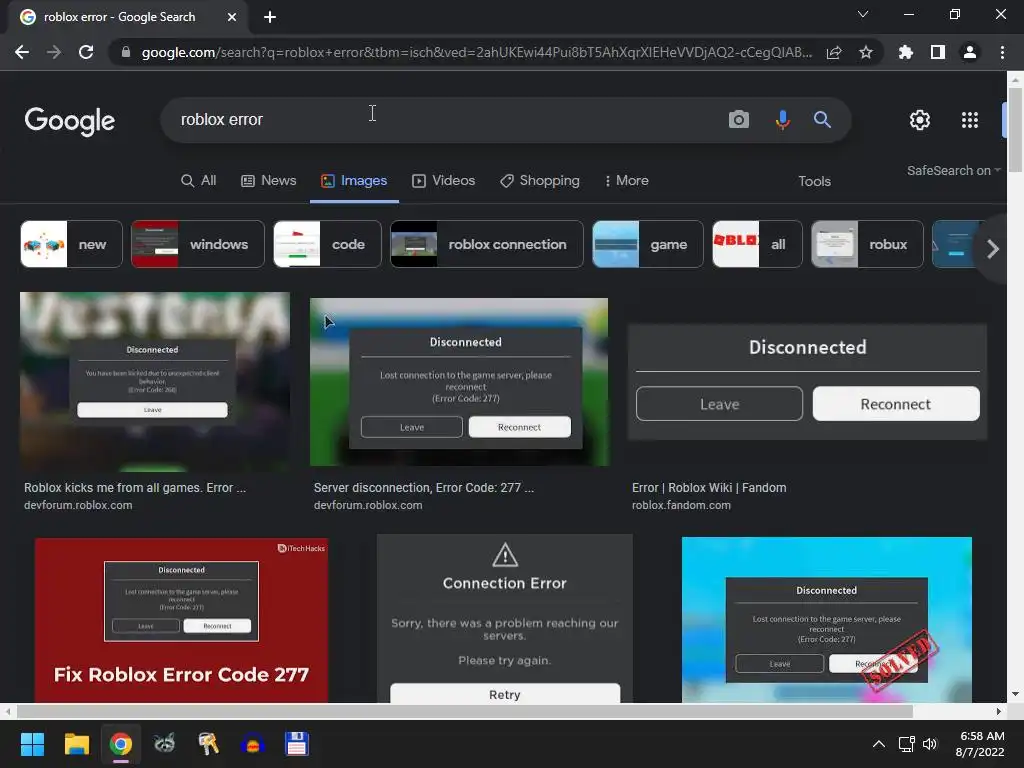The width and height of the screenshot is (1024, 768).
Task: Filter images by 'roblox connection' chip
Action: pos(487,244)
